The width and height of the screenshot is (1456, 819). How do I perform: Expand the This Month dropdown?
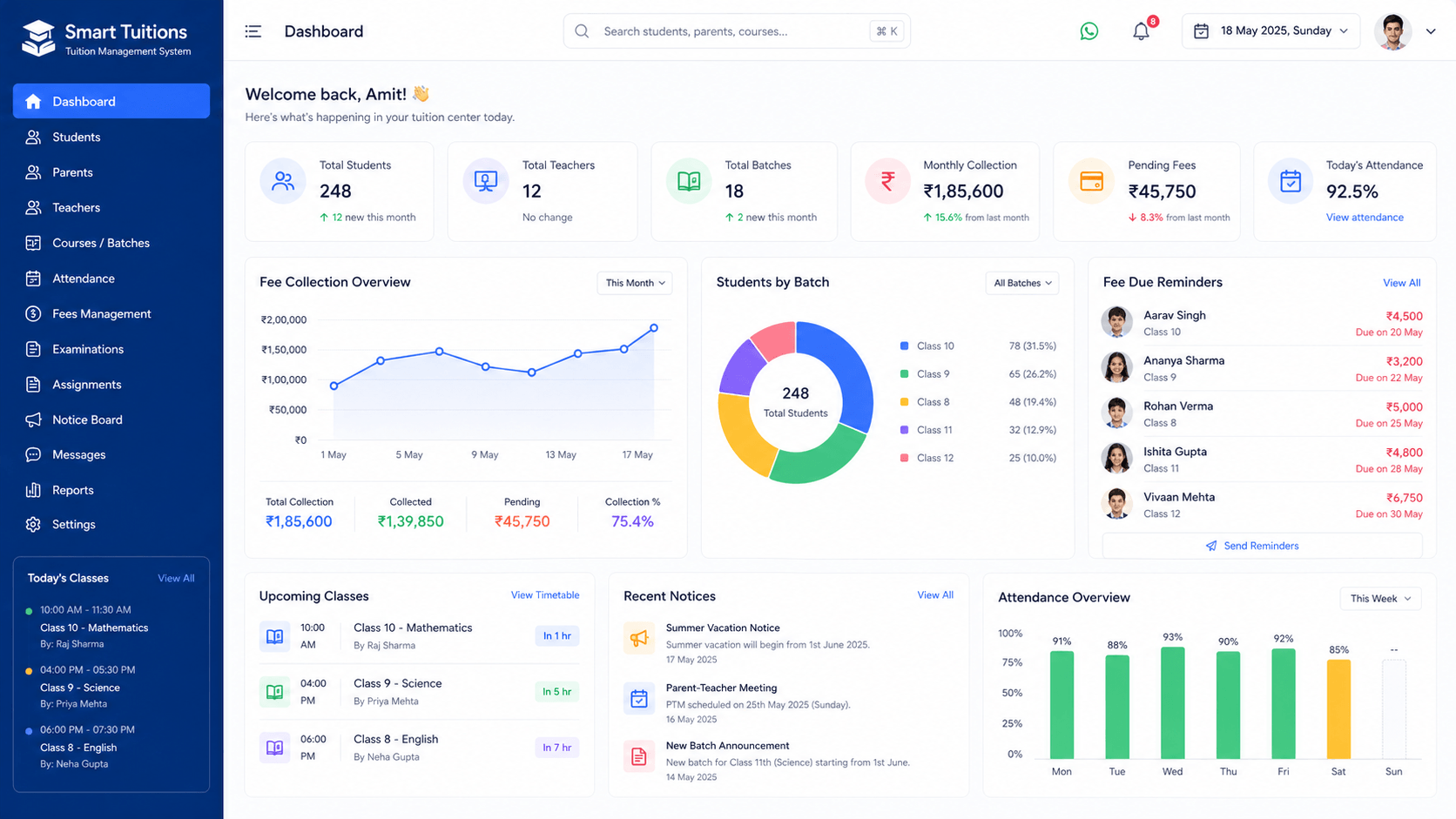pyautogui.click(x=635, y=283)
